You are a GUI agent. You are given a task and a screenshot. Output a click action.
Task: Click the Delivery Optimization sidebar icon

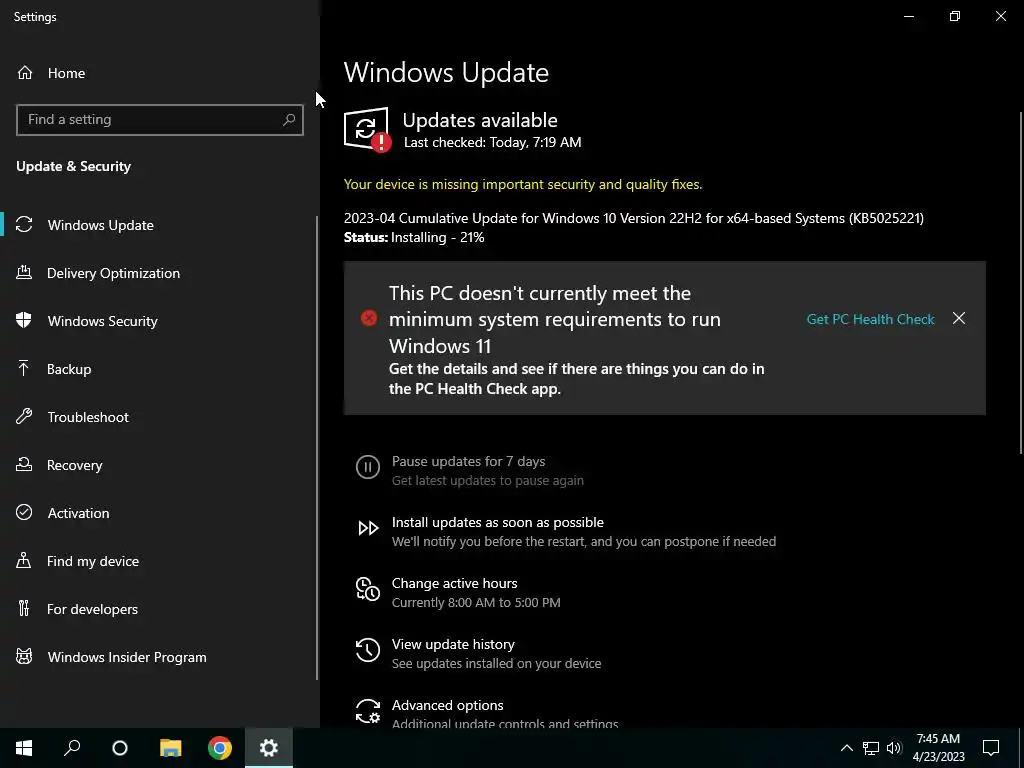[24, 273]
